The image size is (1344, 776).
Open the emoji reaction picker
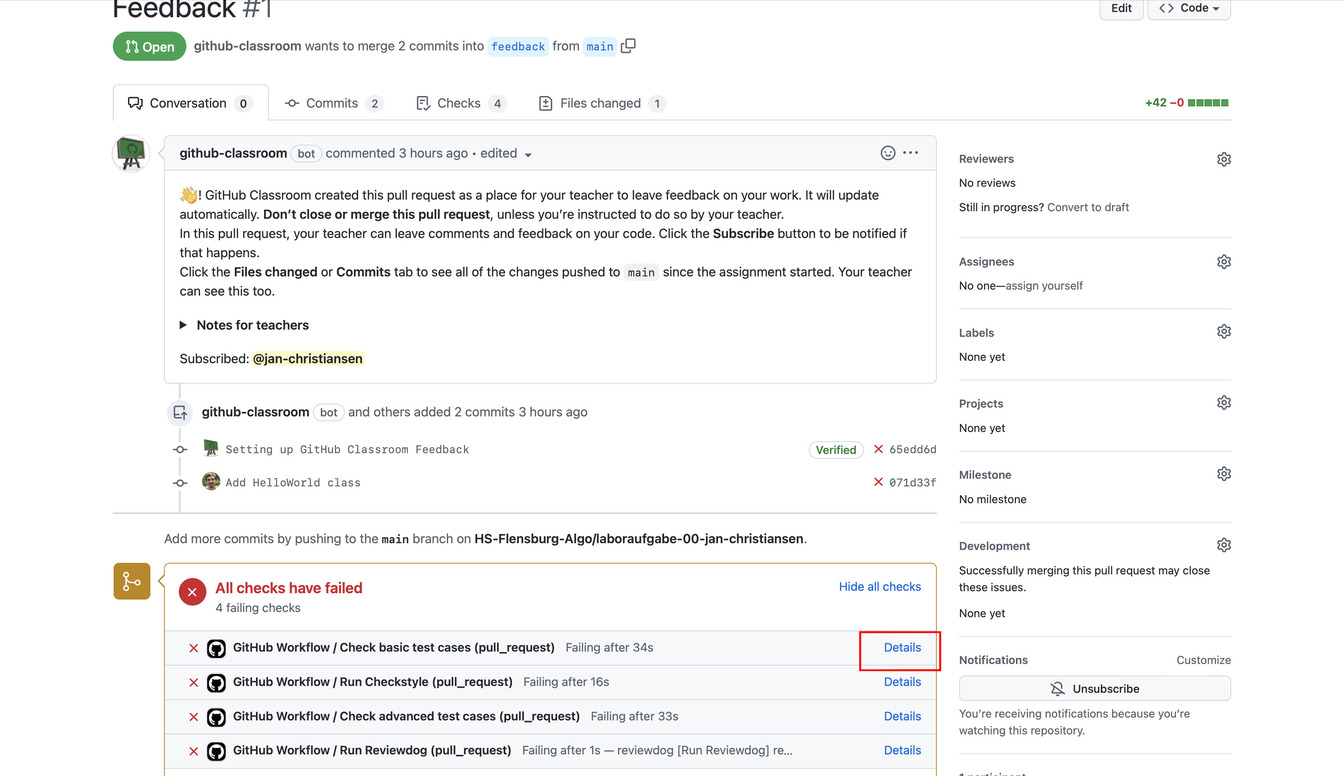click(x=887, y=153)
